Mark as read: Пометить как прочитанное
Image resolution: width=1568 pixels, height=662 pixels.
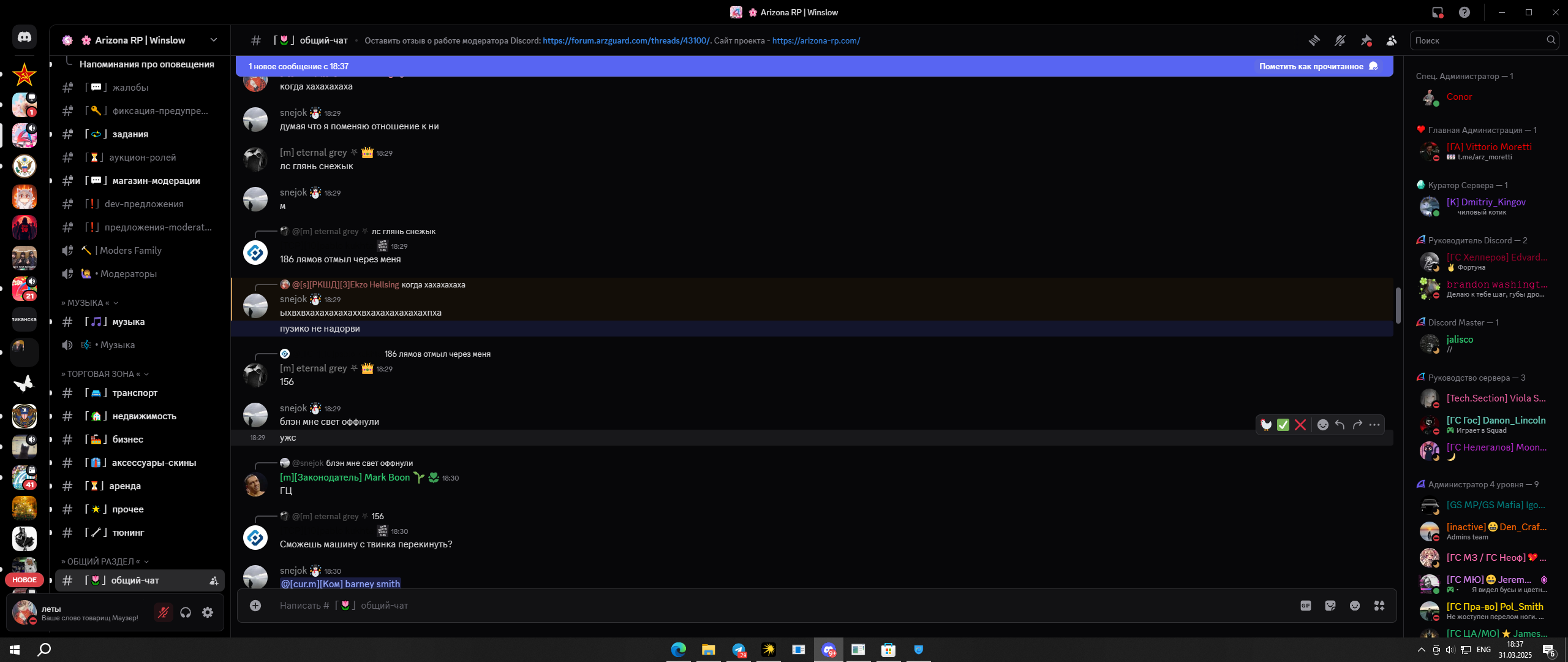[1318, 66]
